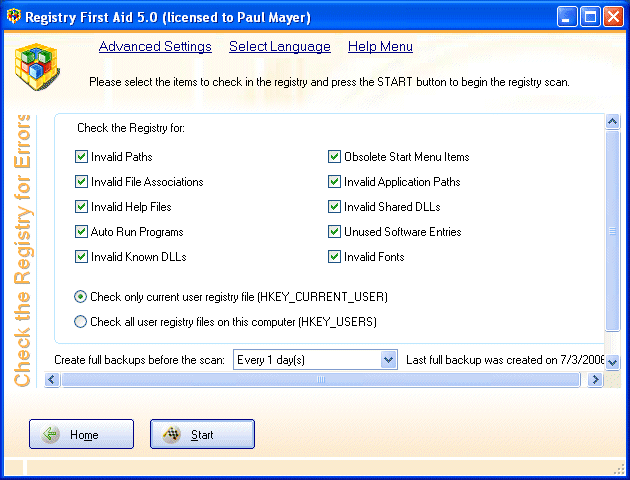Open the Help Menu

[380, 47]
